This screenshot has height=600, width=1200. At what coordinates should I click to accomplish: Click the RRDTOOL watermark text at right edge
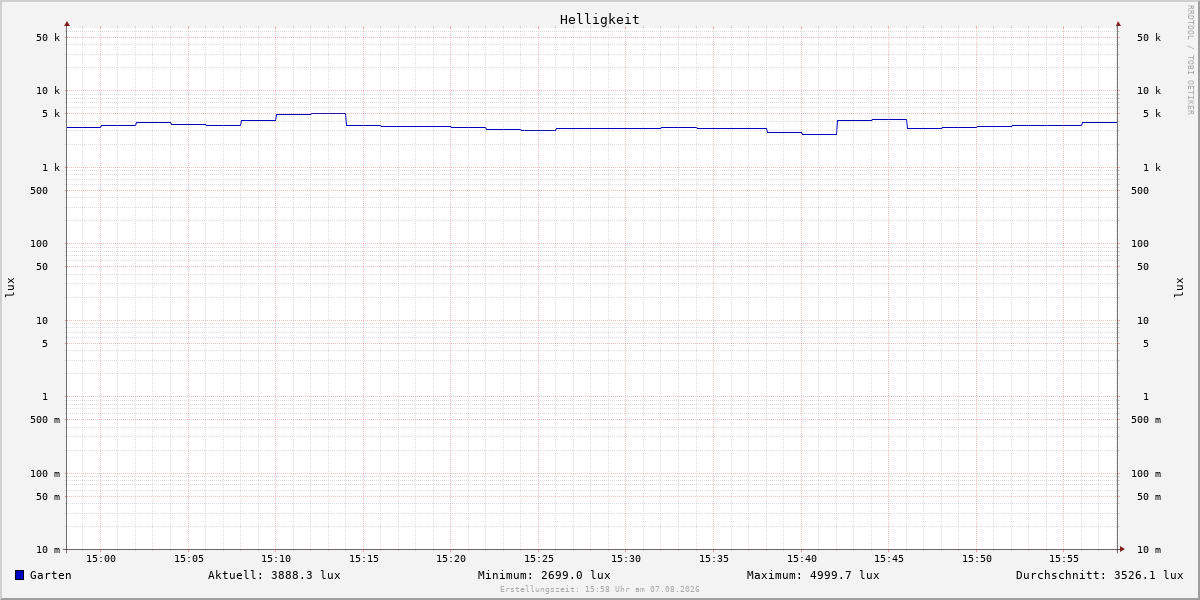1190,60
